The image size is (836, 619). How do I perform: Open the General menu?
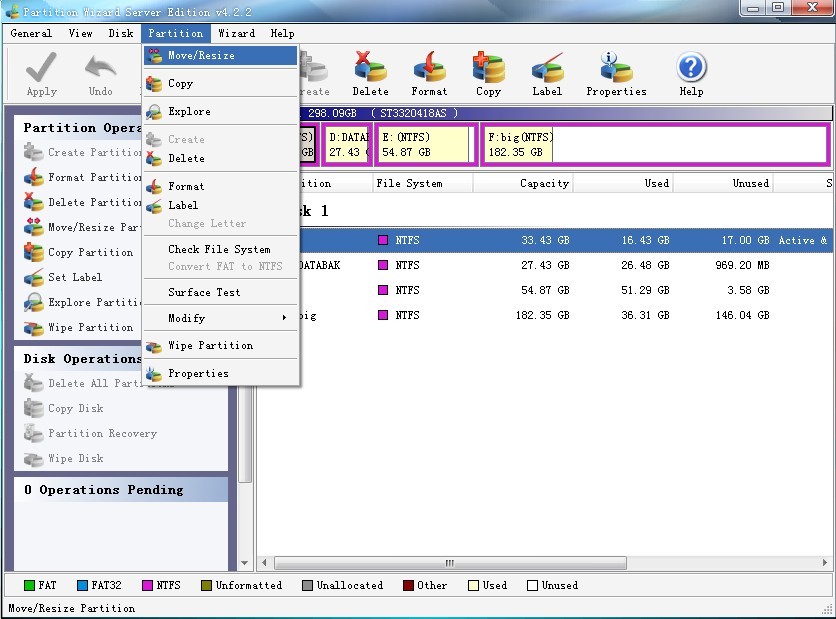click(31, 33)
